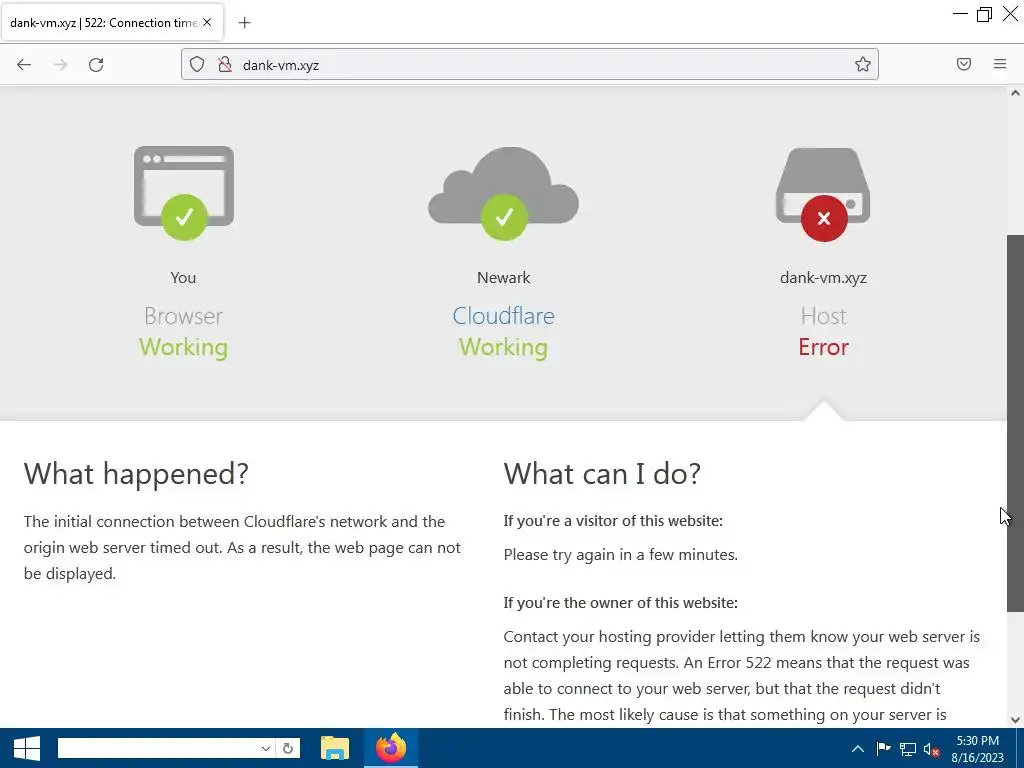
Task: Go back with the browser back arrow
Action: [x=24, y=65]
